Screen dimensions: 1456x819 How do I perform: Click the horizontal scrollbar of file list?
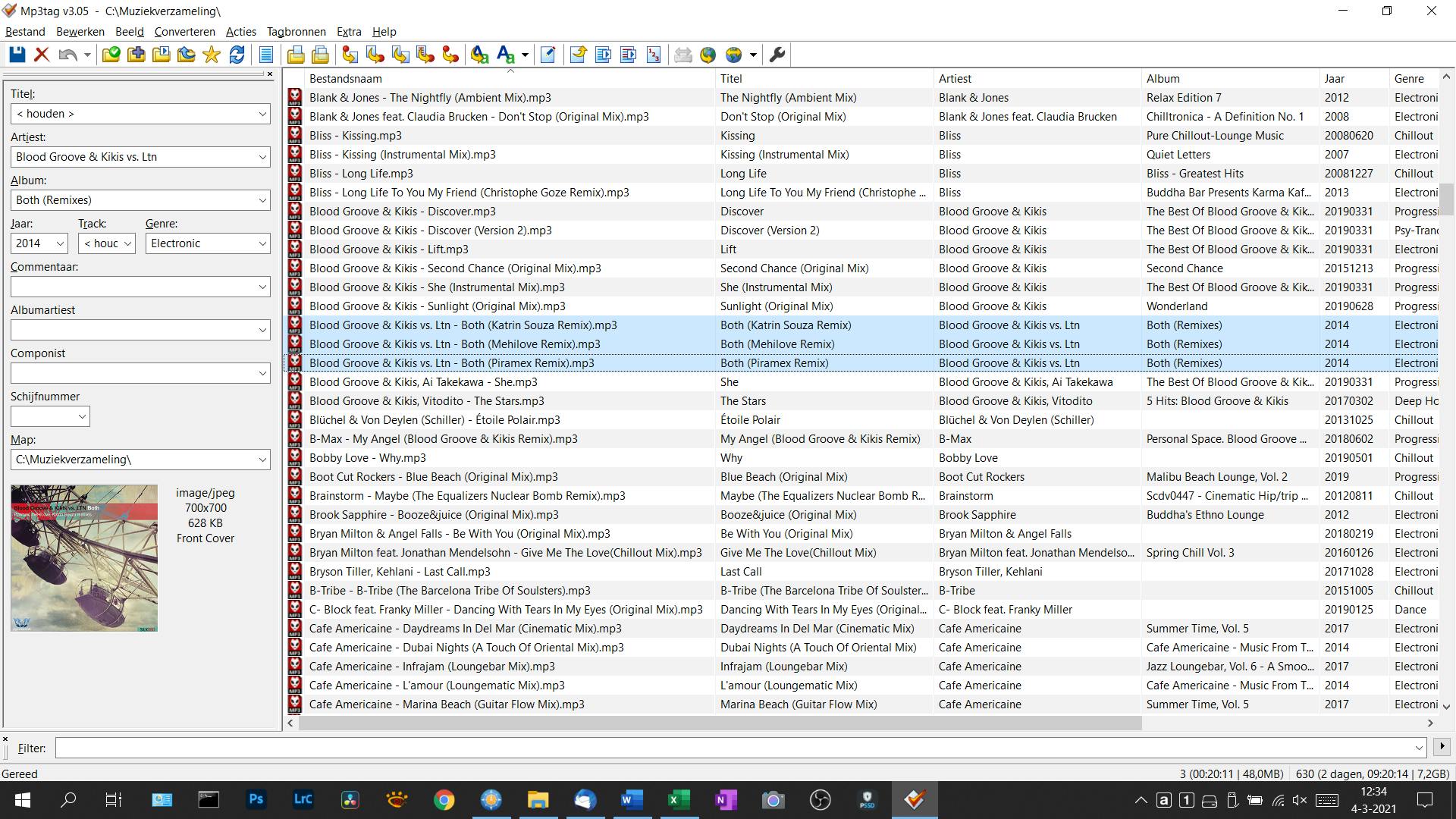pyautogui.click(x=720, y=723)
